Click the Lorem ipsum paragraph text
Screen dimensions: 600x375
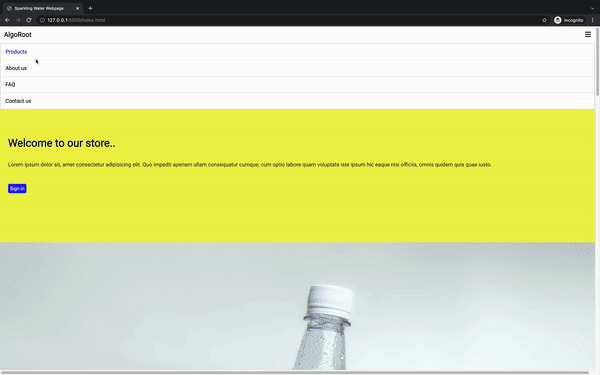[x=249, y=165]
